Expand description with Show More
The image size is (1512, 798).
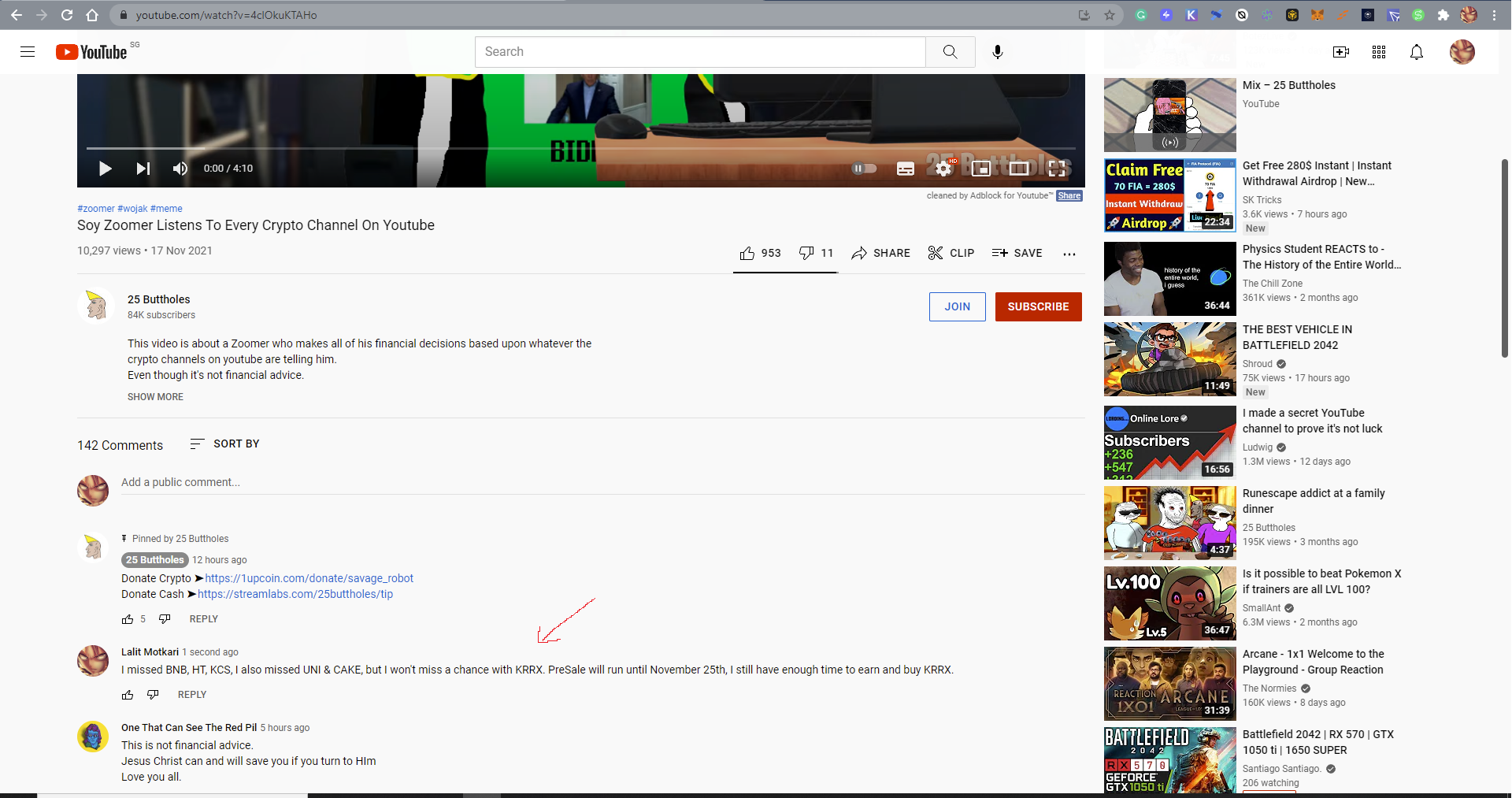coord(155,397)
